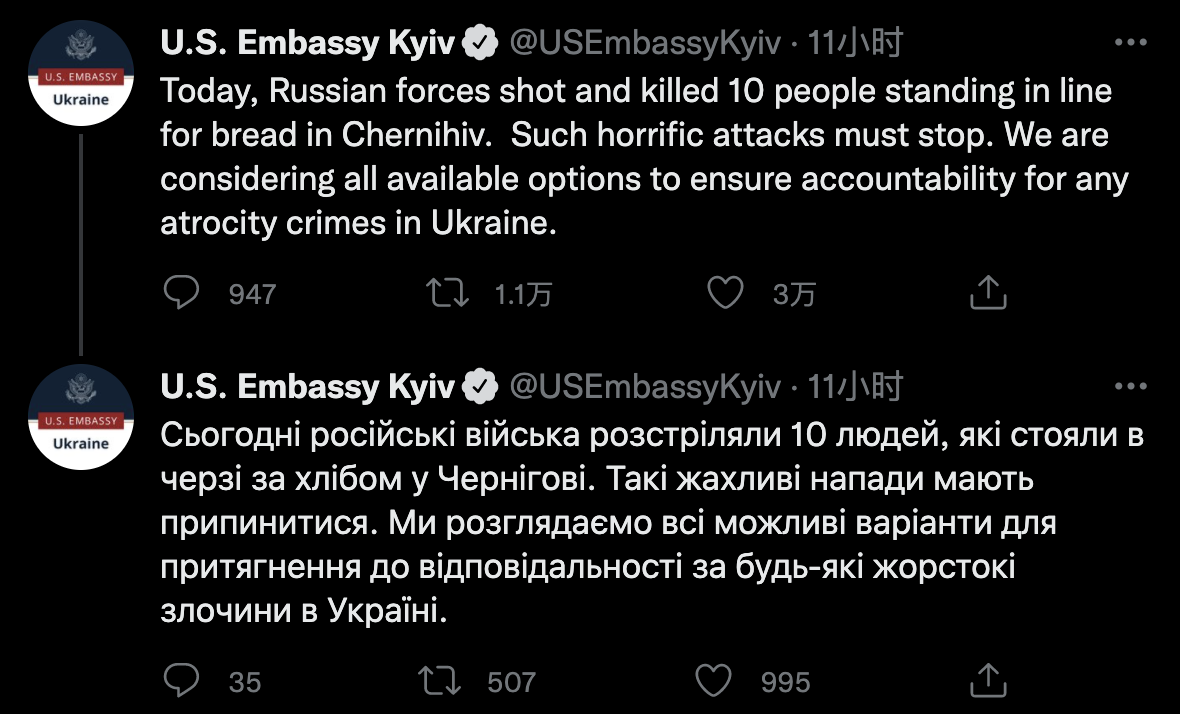
Task: Like the Ukrainian-language tweet
Action: [x=713, y=681]
